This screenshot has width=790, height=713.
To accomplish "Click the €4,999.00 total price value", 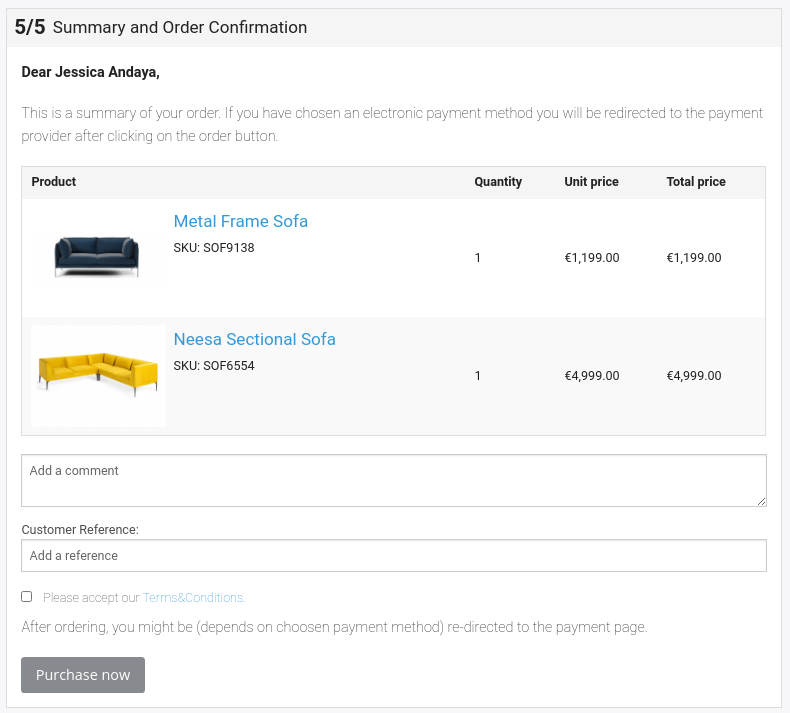I will (694, 376).
